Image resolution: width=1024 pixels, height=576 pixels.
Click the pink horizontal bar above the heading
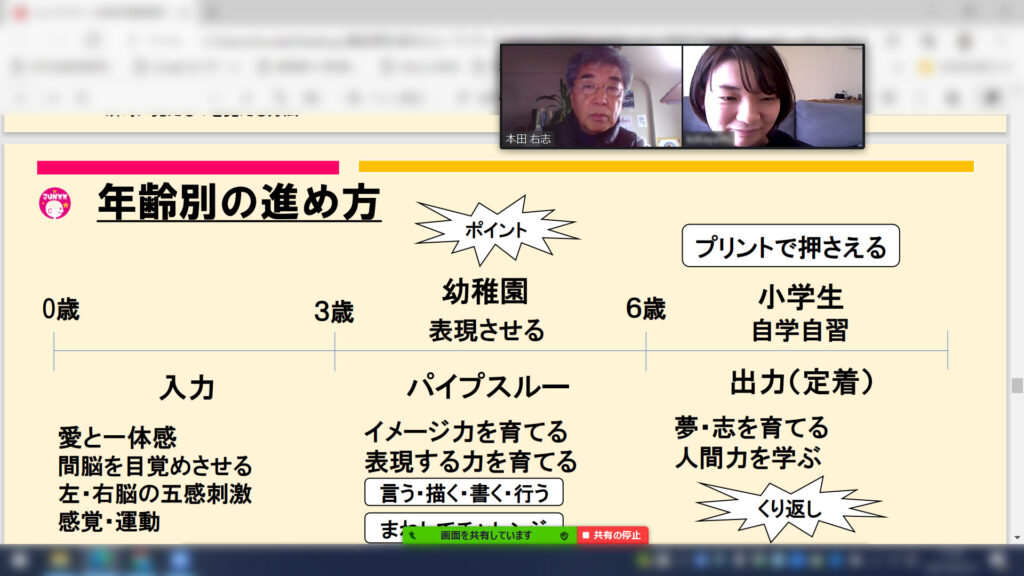coord(188,167)
